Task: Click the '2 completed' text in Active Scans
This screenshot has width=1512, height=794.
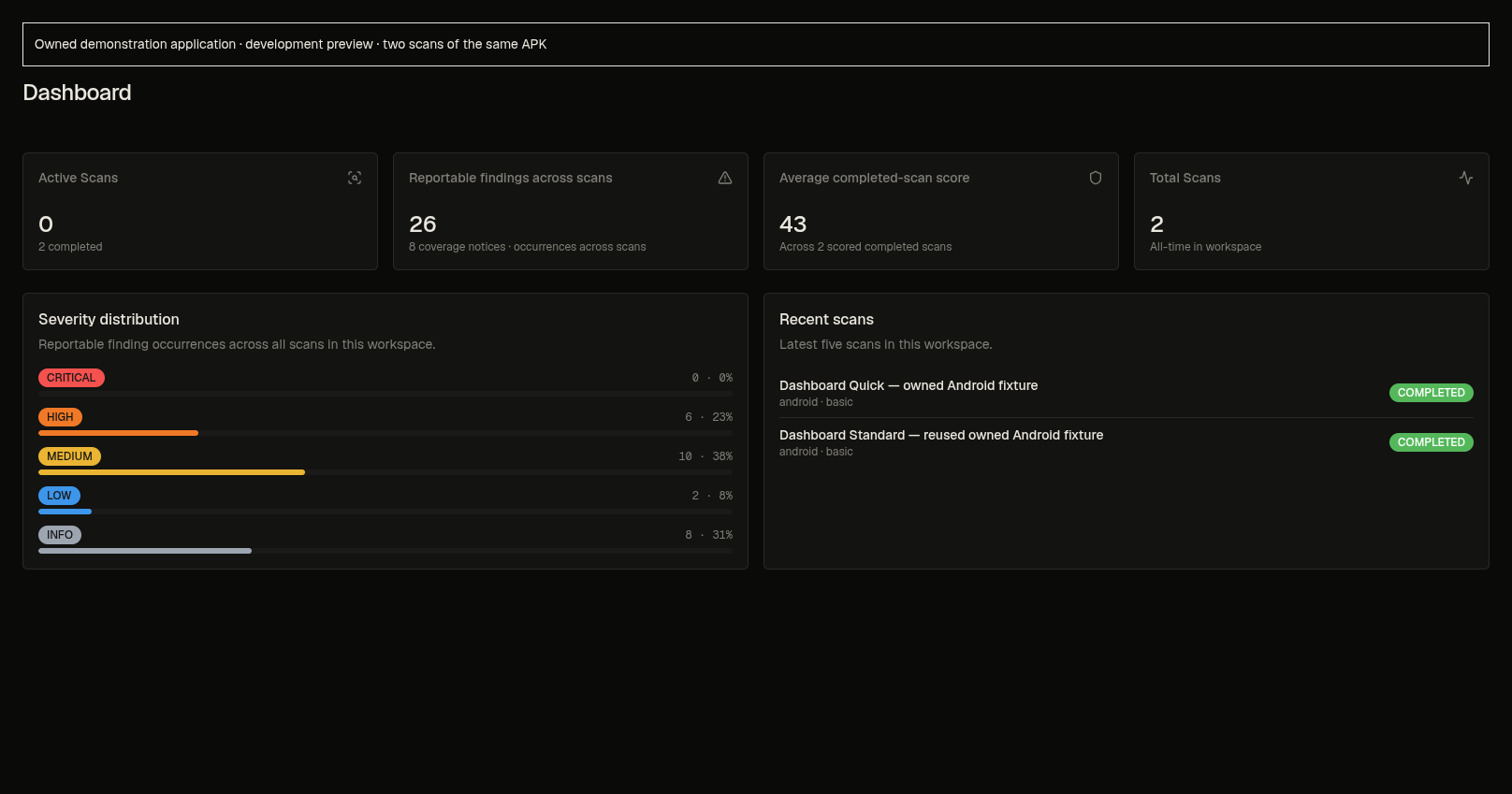Action: pos(70,247)
